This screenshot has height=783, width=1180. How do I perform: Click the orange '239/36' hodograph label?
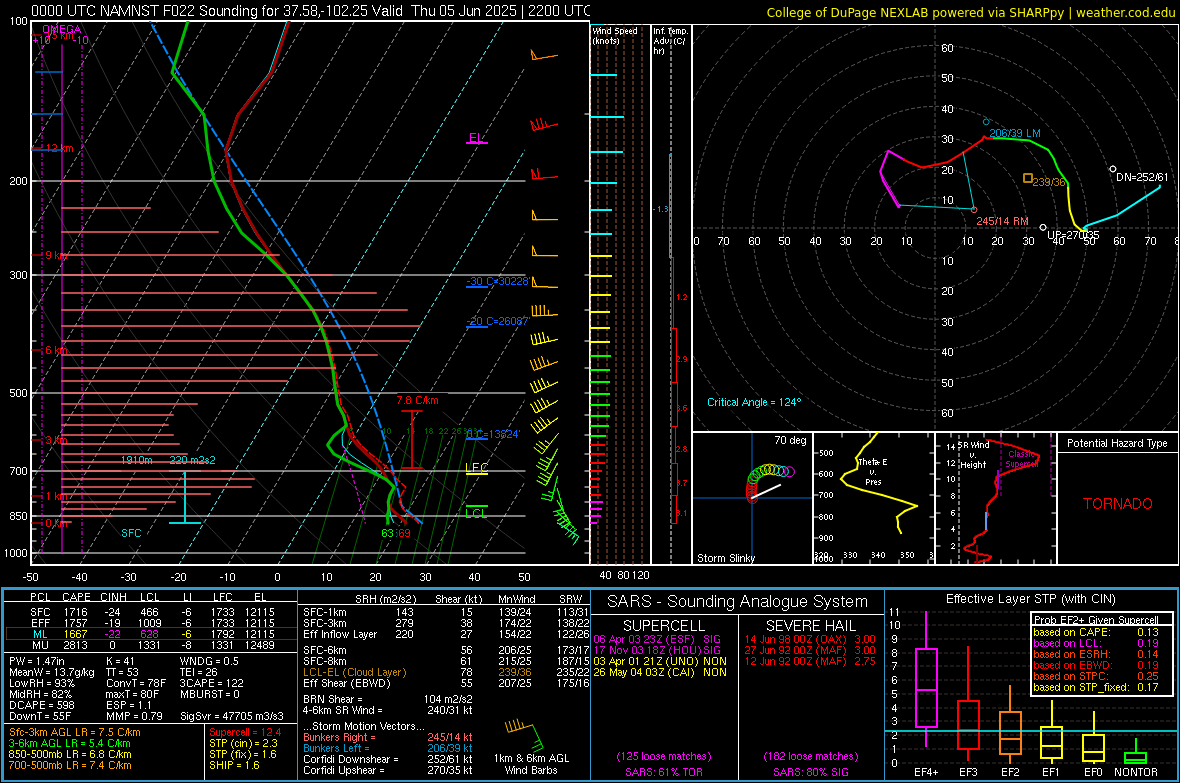click(x=1049, y=182)
